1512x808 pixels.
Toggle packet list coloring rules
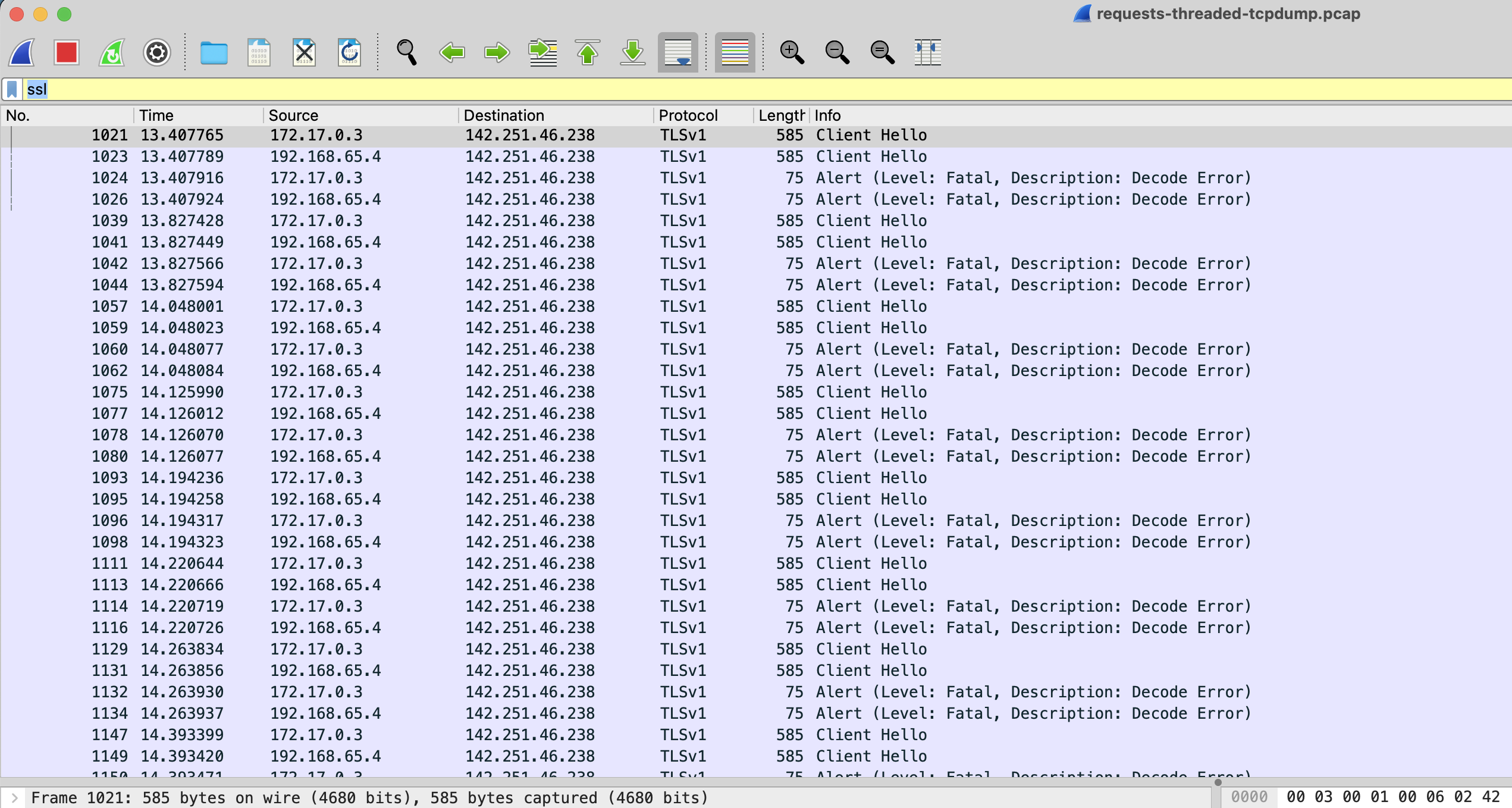tap(735, 52)
